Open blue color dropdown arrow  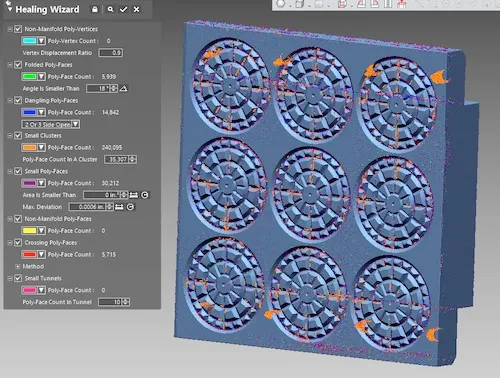pyautogui.click(x=41, y=112)
